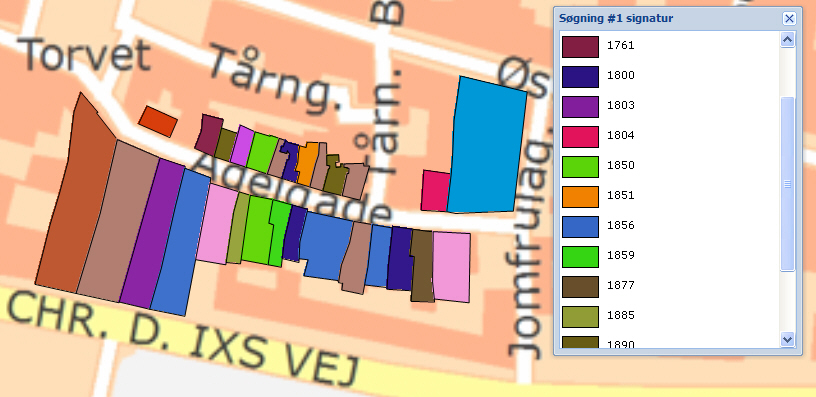Click the magenta parcel beside the cyan parcel
Screen dimensions: 816x397
(x=435, y=191)
